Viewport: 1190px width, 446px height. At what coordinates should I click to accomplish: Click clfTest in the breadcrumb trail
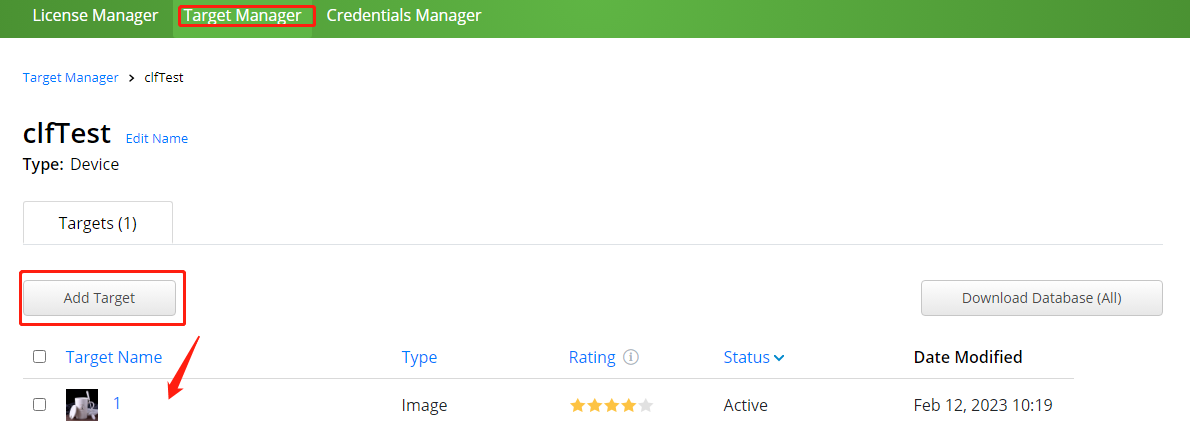pyautogui.click(x=164, y=77)
